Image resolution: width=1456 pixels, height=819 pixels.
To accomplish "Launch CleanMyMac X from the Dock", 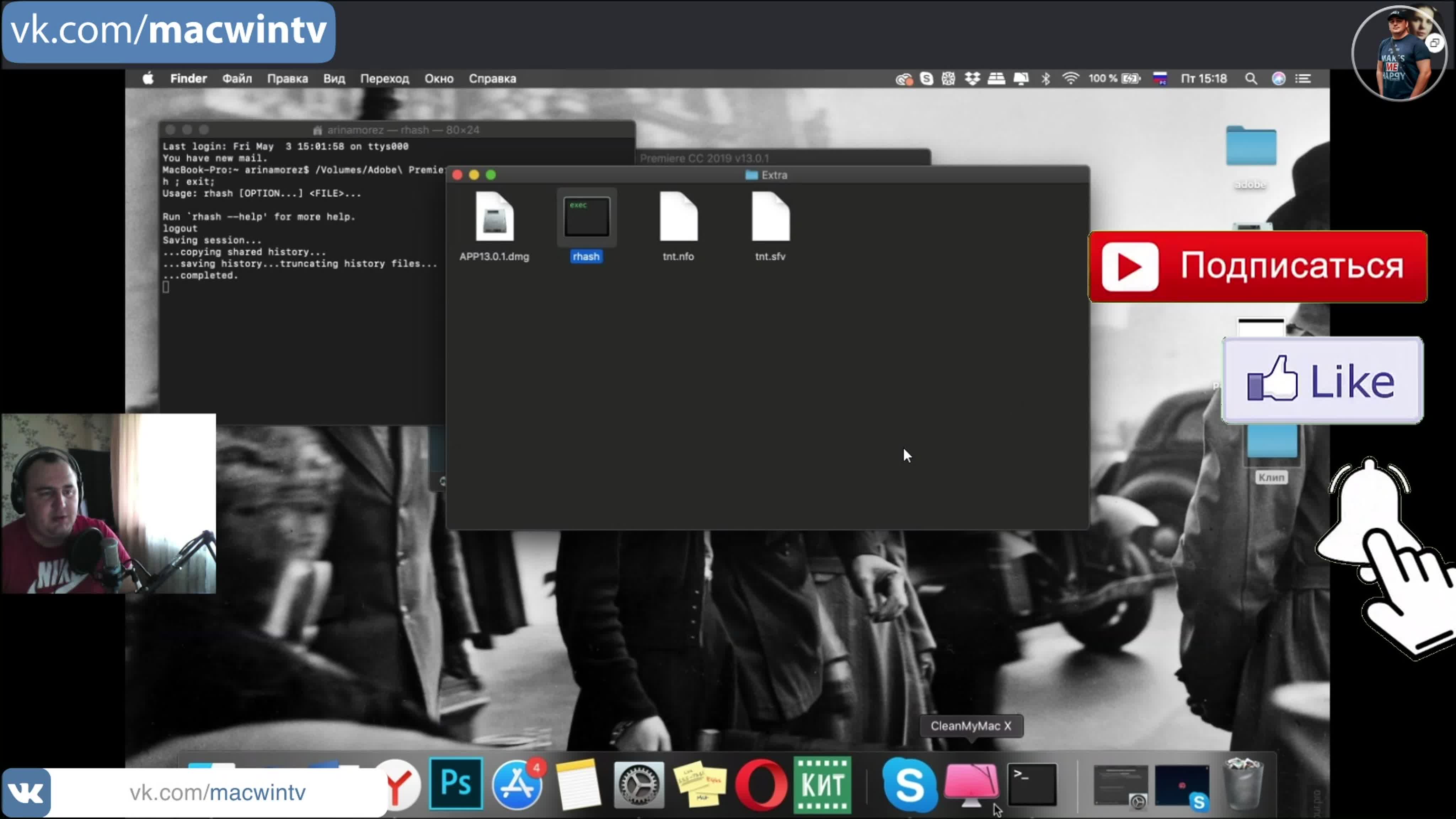I will click(971, 785).
